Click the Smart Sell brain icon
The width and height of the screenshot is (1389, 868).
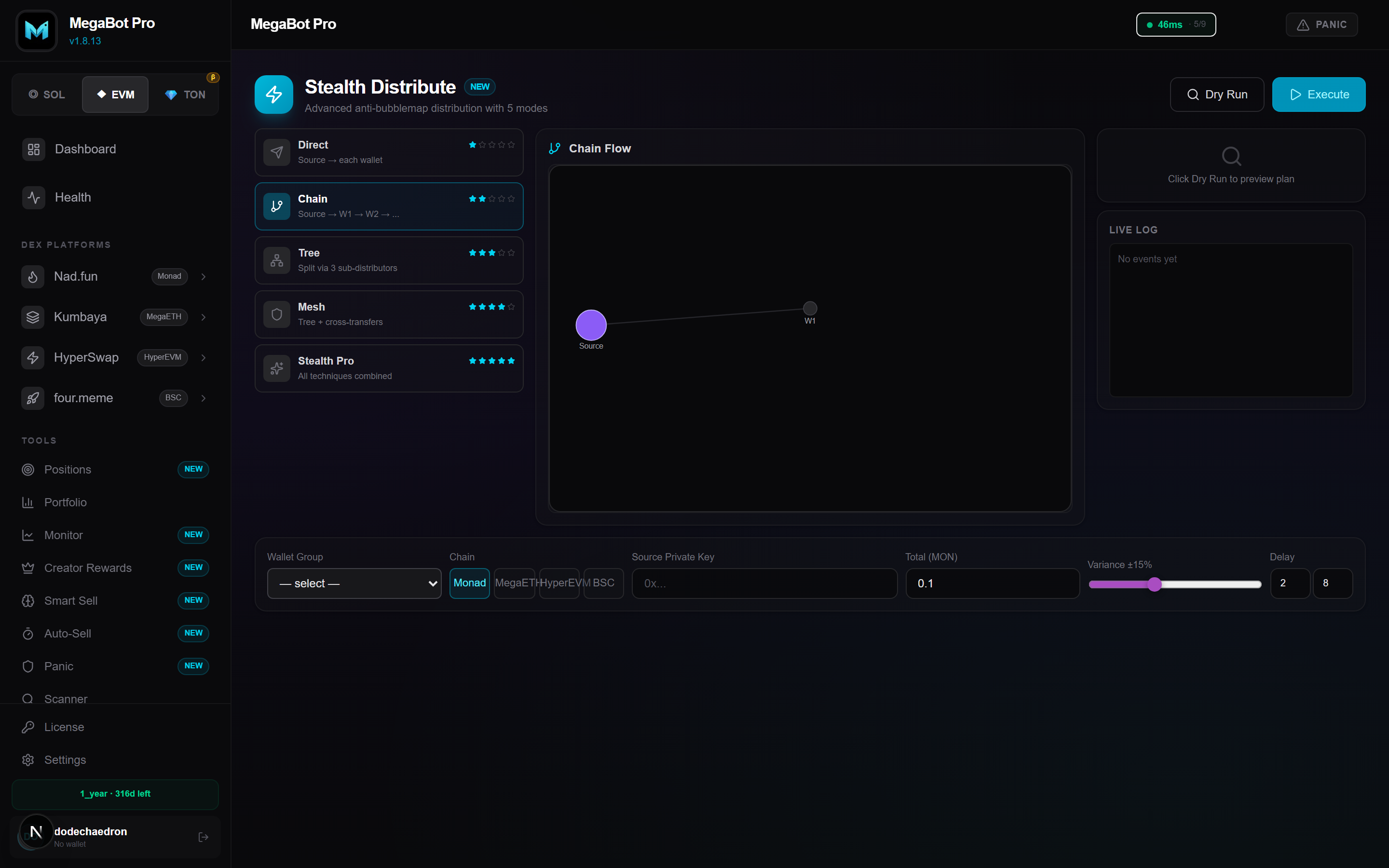[x=27, y=600]
